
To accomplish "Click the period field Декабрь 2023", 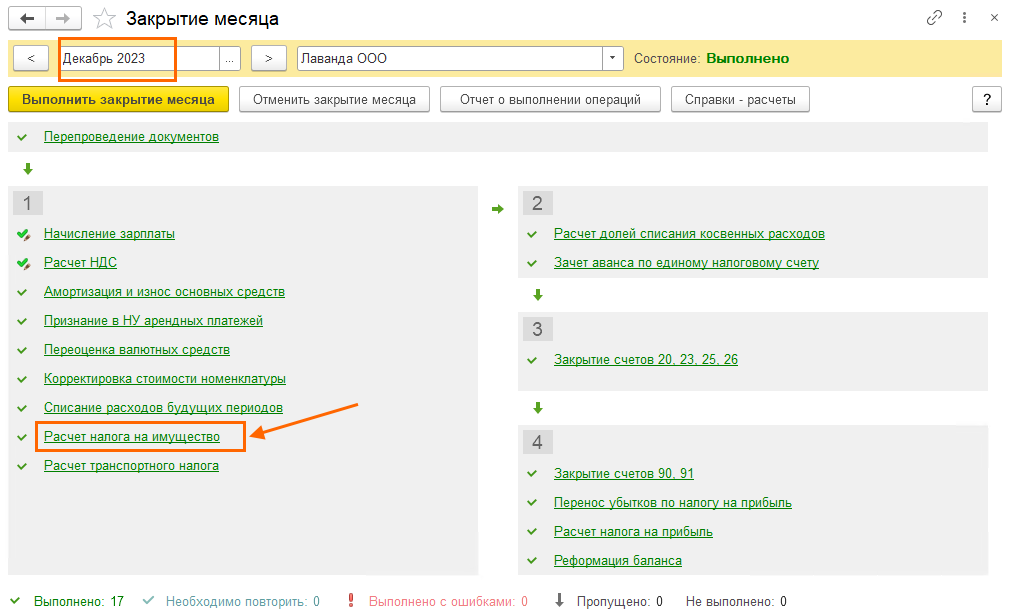I will point(138,58).
